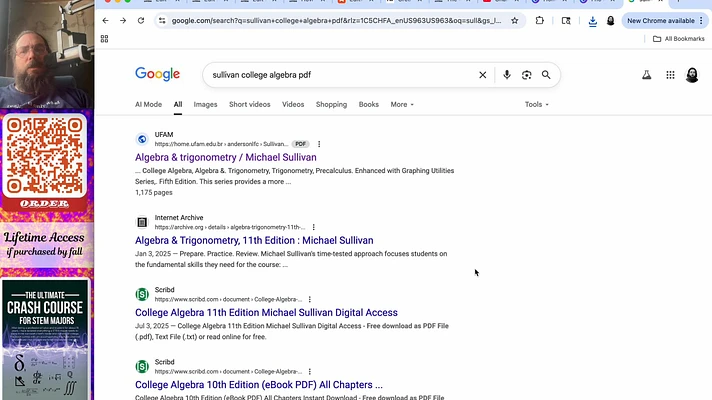Viewport: 712px width, 400px height.
Task: Click the UFAM site favicon
Action: coord(142,139)
